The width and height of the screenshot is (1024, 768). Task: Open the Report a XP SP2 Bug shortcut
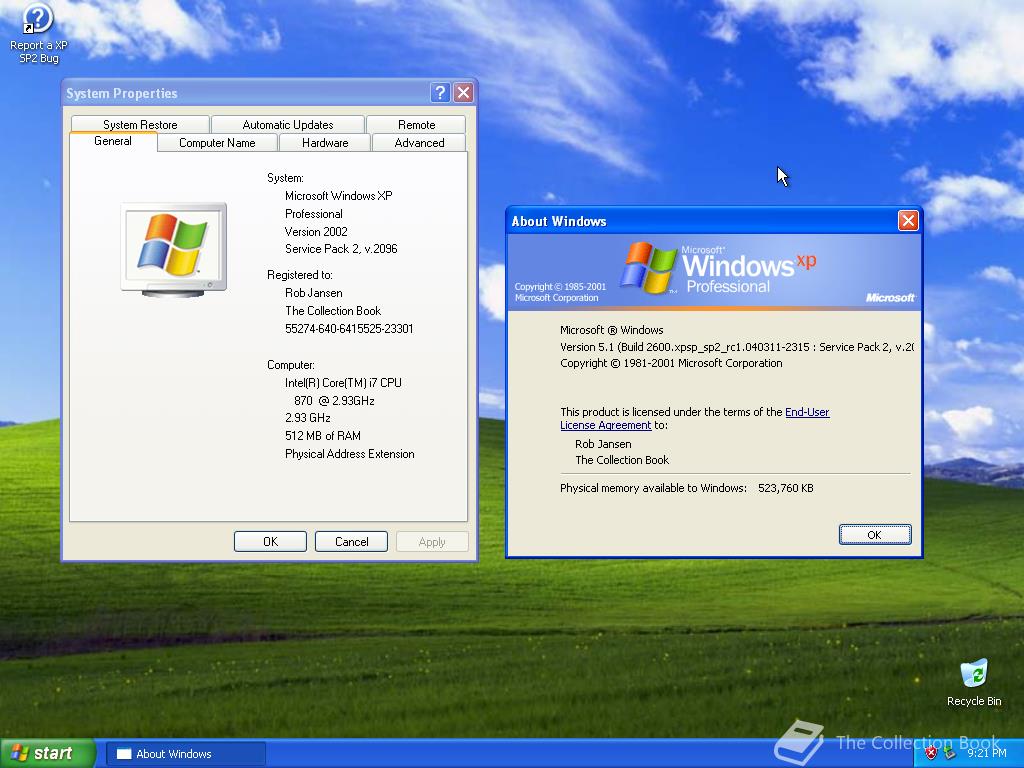37,20
